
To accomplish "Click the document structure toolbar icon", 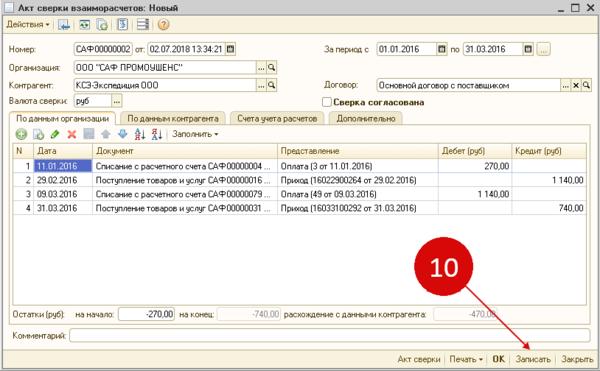I will [x=122, y=24].
